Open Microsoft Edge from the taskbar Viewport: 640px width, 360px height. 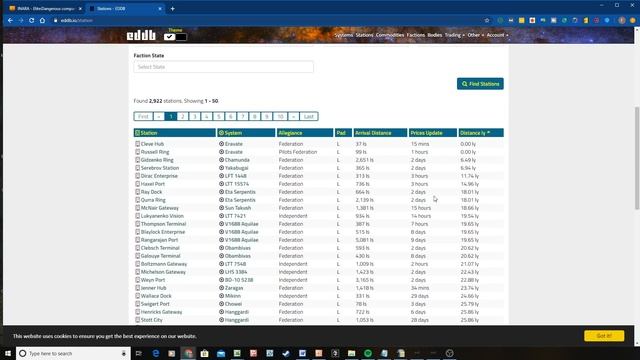(156, 353)
